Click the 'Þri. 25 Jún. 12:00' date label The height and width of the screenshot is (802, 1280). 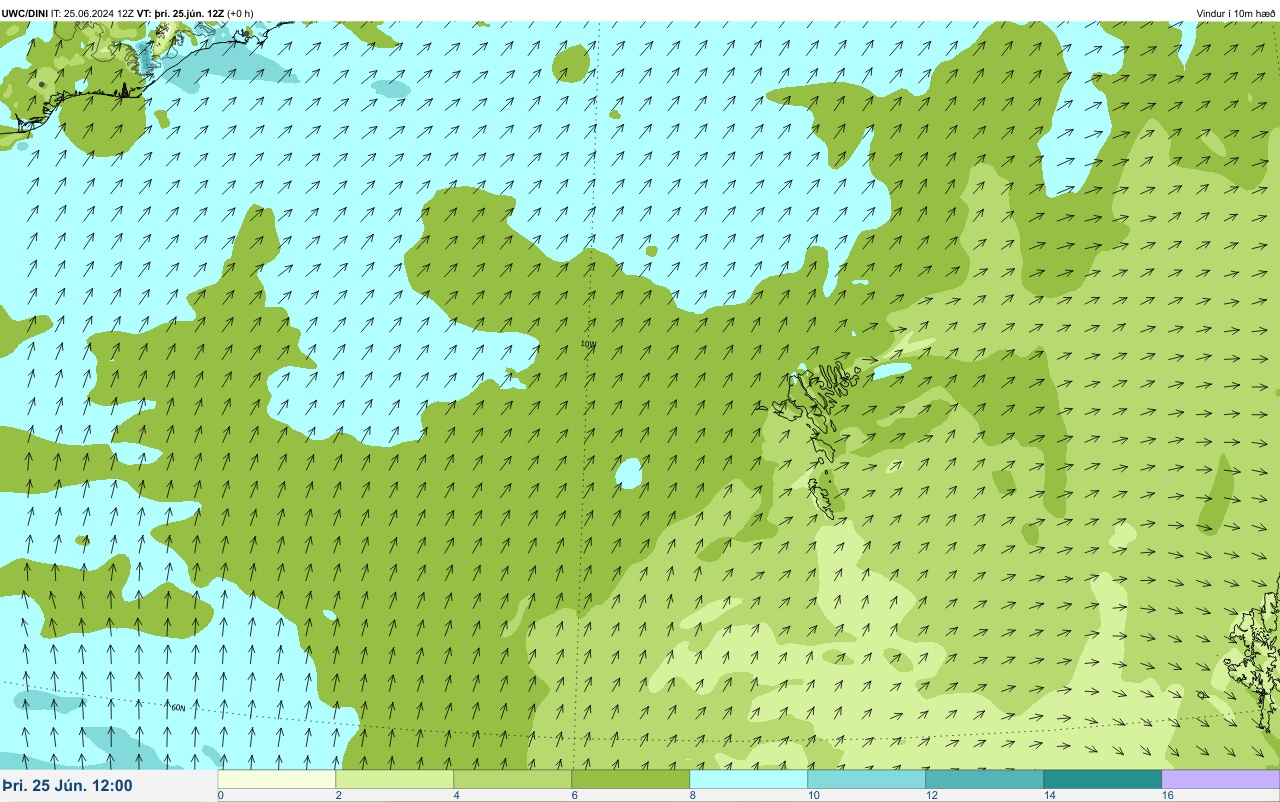(x=67, y=786)
